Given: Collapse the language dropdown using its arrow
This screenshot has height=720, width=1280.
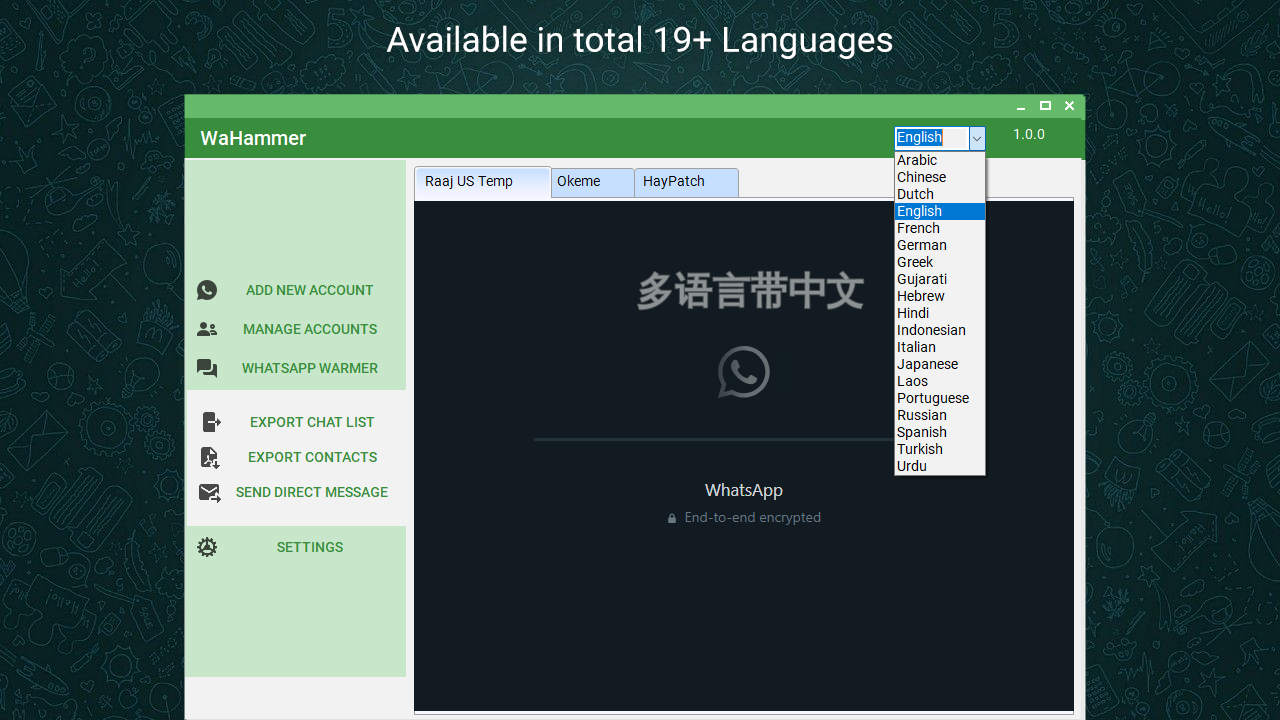Looking at the screenshot, I should tap(977, 138).
